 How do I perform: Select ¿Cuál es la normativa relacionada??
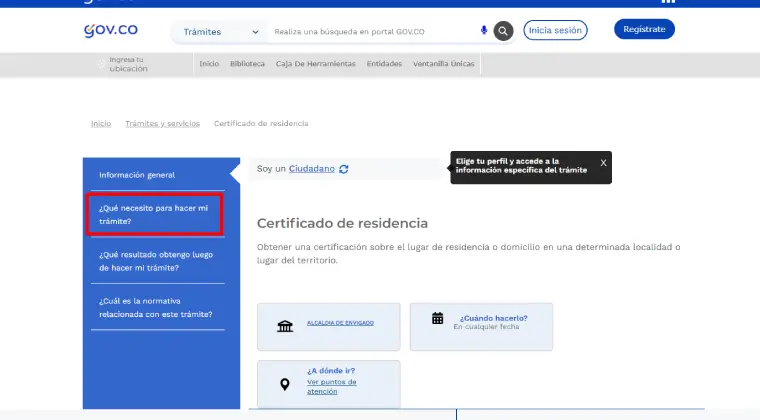[x=158, y=308]
